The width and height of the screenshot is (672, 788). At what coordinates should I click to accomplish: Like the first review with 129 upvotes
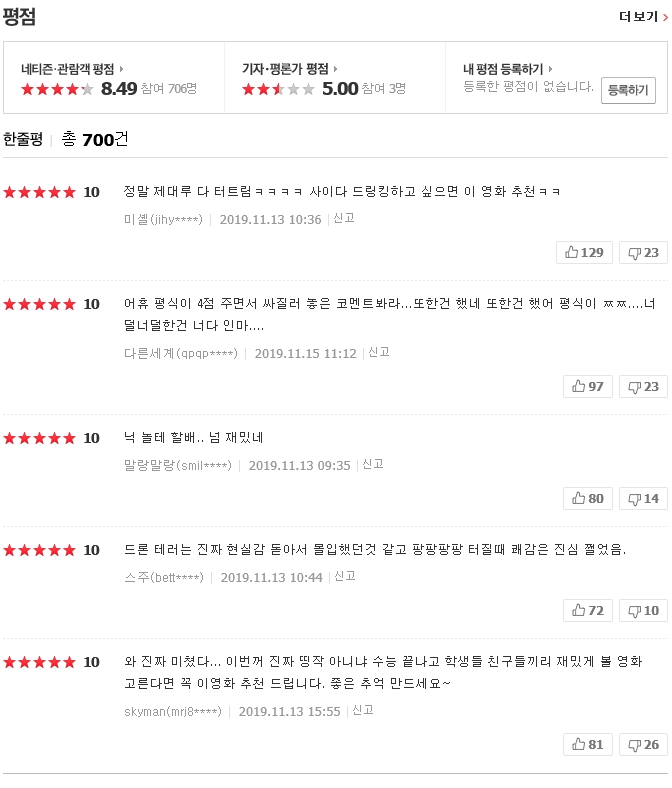click(x=585, y=252)
